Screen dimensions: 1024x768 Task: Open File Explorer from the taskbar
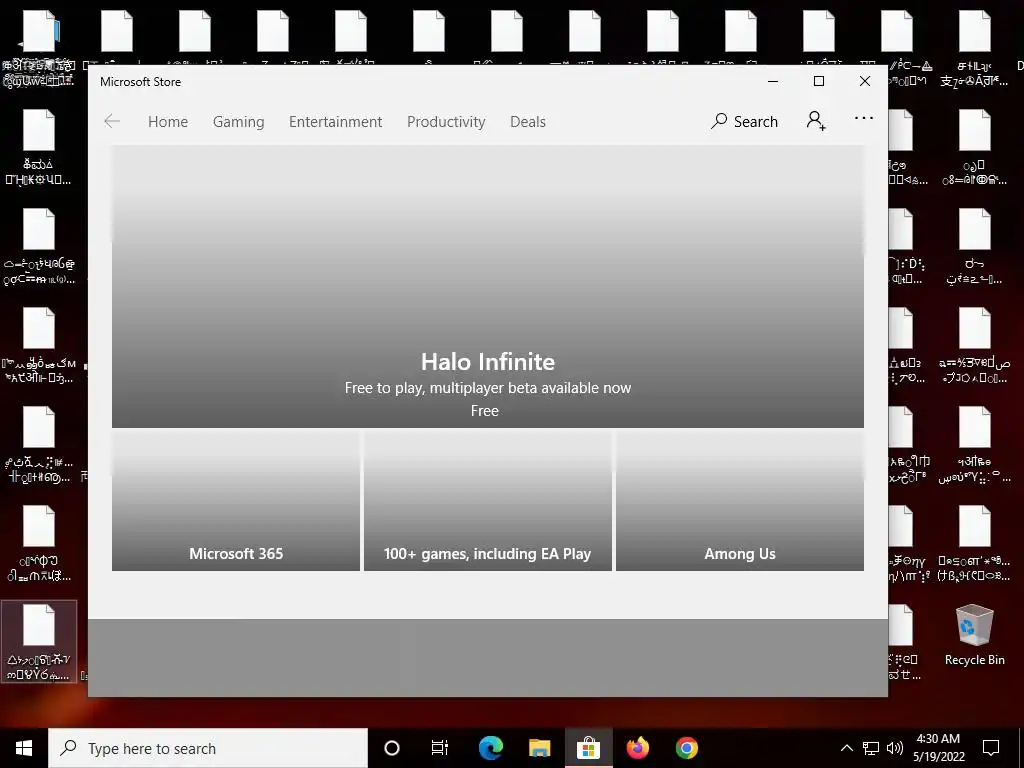(x=539, y=748)
